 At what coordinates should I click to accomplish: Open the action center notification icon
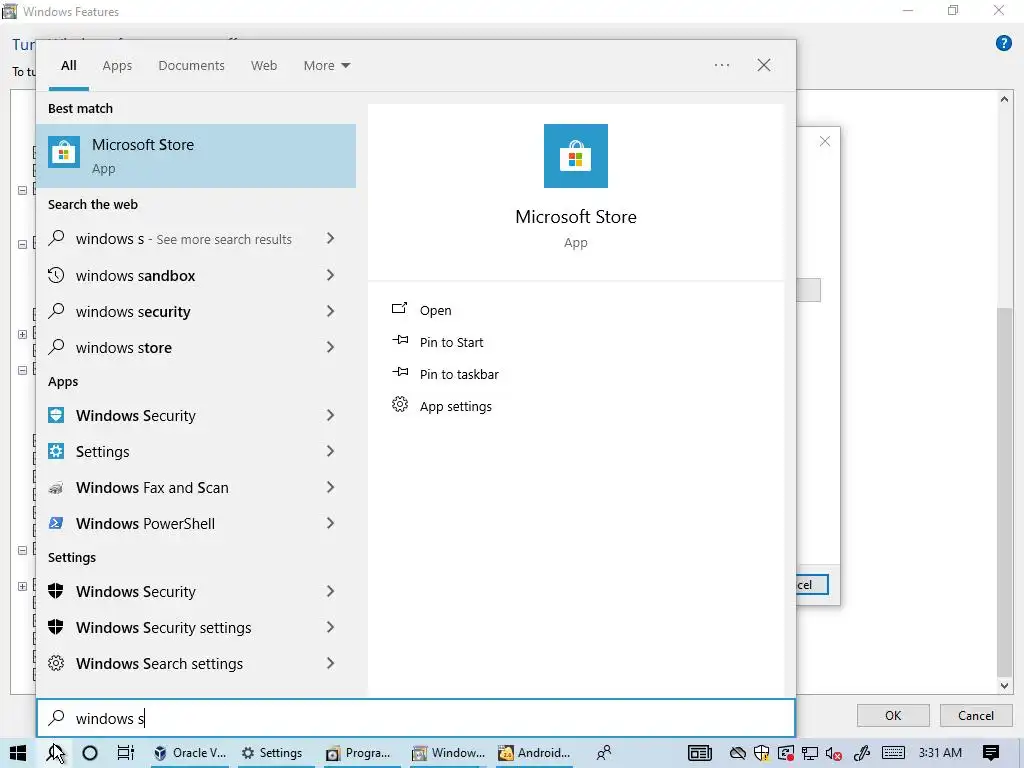point(991,753)
